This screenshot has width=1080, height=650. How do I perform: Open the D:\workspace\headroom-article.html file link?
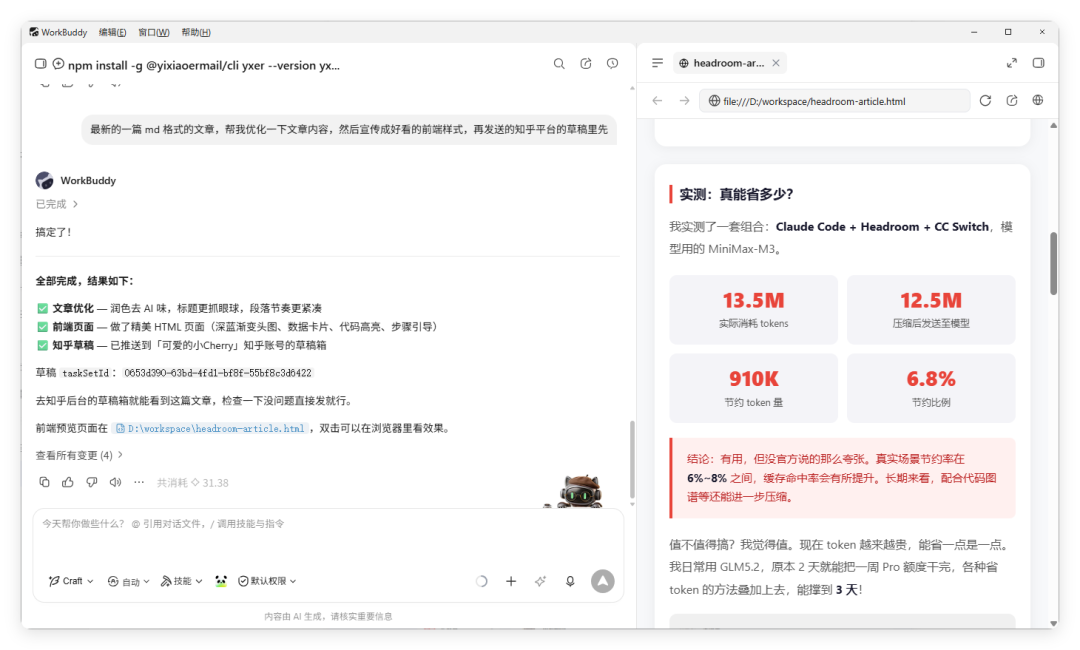210,428
